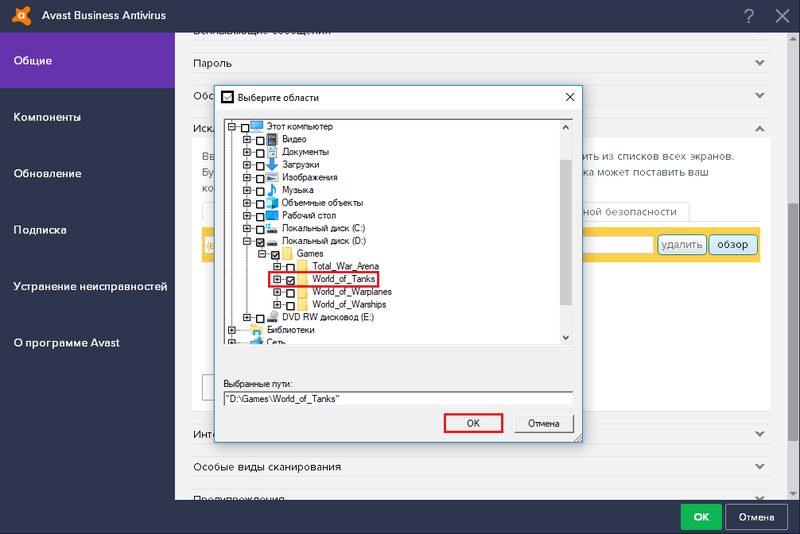Expand the World_of_Tanks folder node
The height and width of the screenshot is (534, 800).
click(x=277, y=279)
